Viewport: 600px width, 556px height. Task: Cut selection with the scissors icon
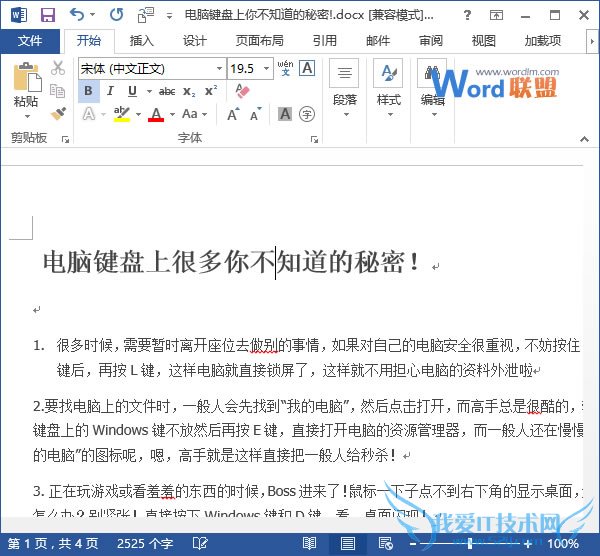(58, 68)
